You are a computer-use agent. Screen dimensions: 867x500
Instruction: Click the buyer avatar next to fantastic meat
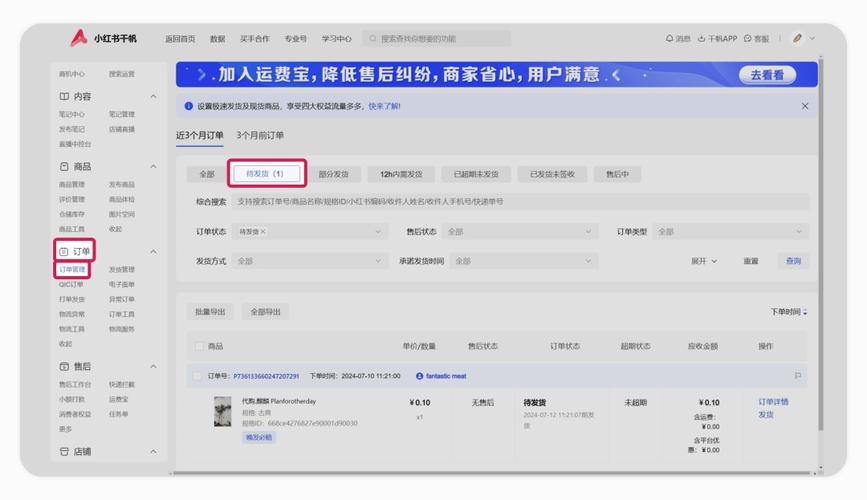[419, 376]
